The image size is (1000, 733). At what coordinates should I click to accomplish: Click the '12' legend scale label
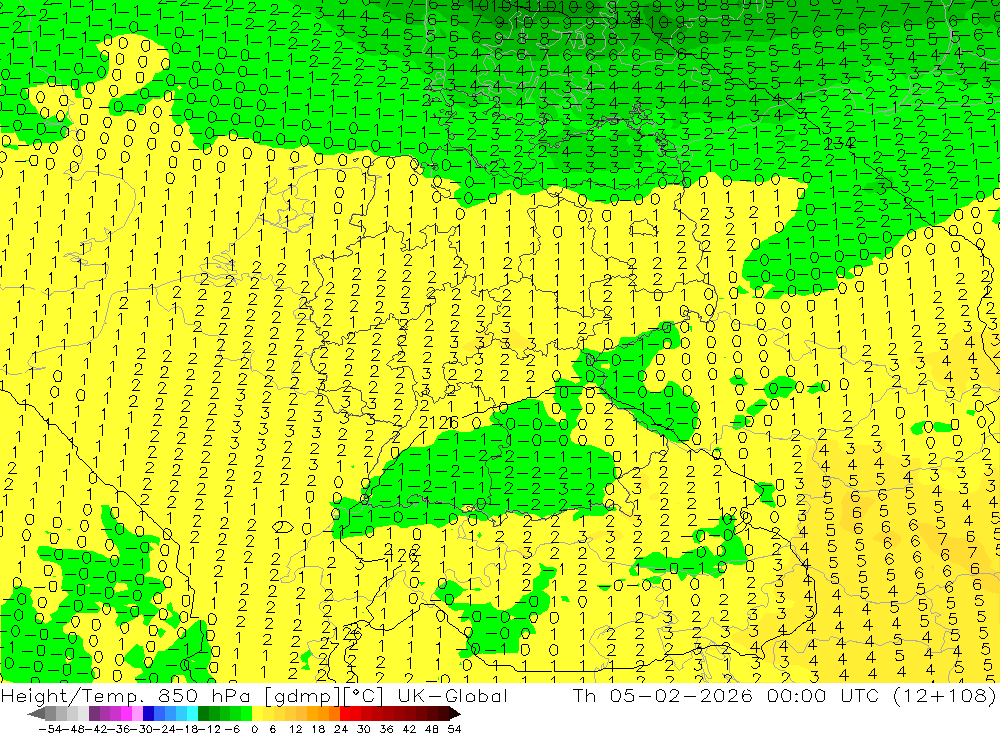pos(295,729)
